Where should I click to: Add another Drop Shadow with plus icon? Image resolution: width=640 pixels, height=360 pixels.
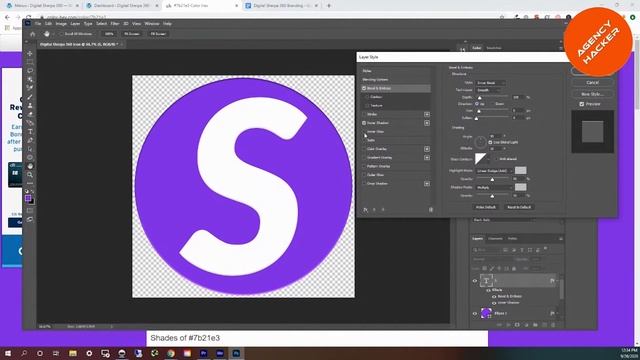[x=427, y=184]
